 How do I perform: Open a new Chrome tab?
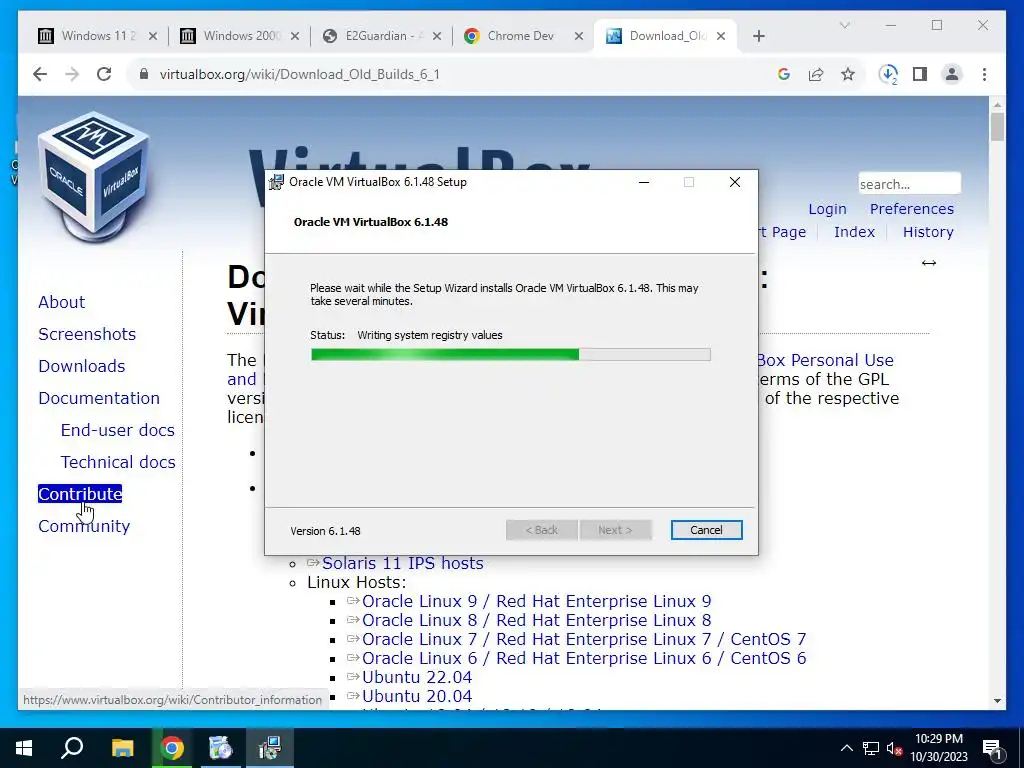coord(758,37)
